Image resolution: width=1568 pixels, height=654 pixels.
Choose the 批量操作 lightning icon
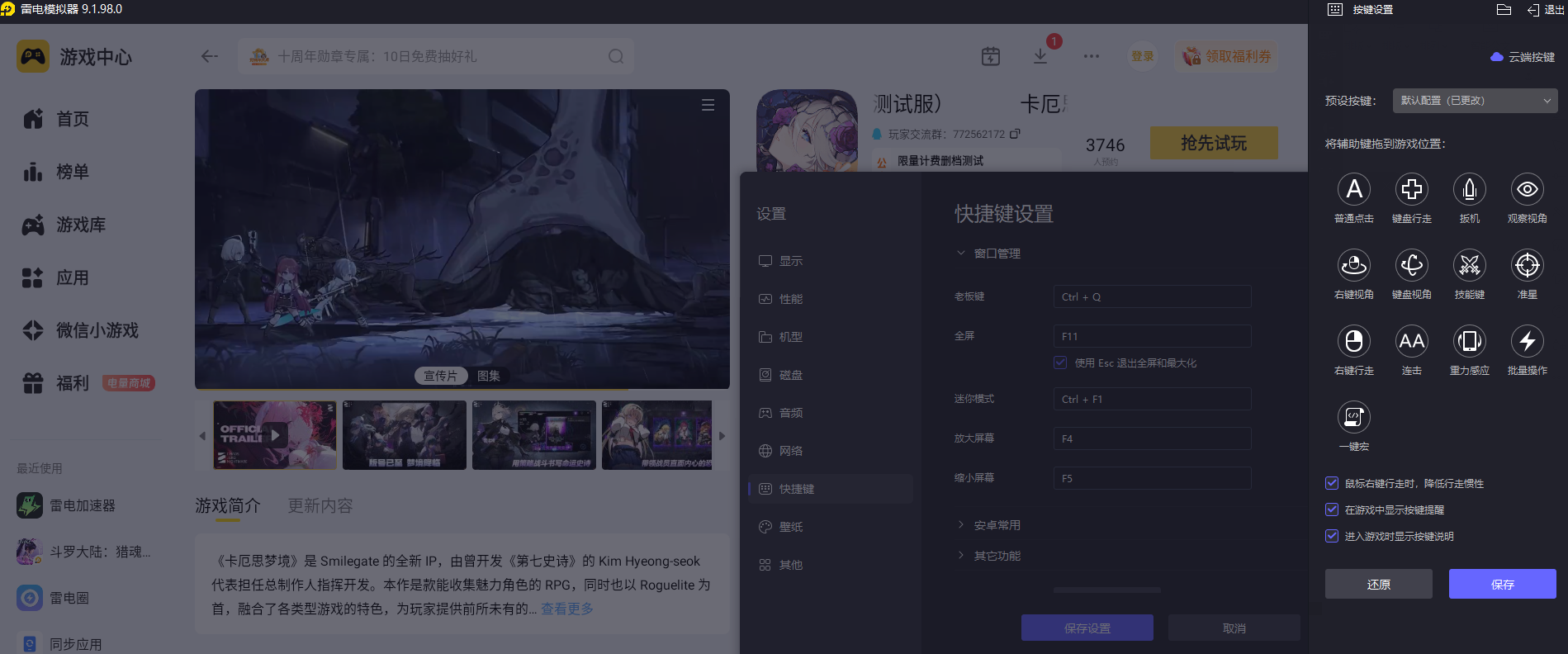[1528, 341]
